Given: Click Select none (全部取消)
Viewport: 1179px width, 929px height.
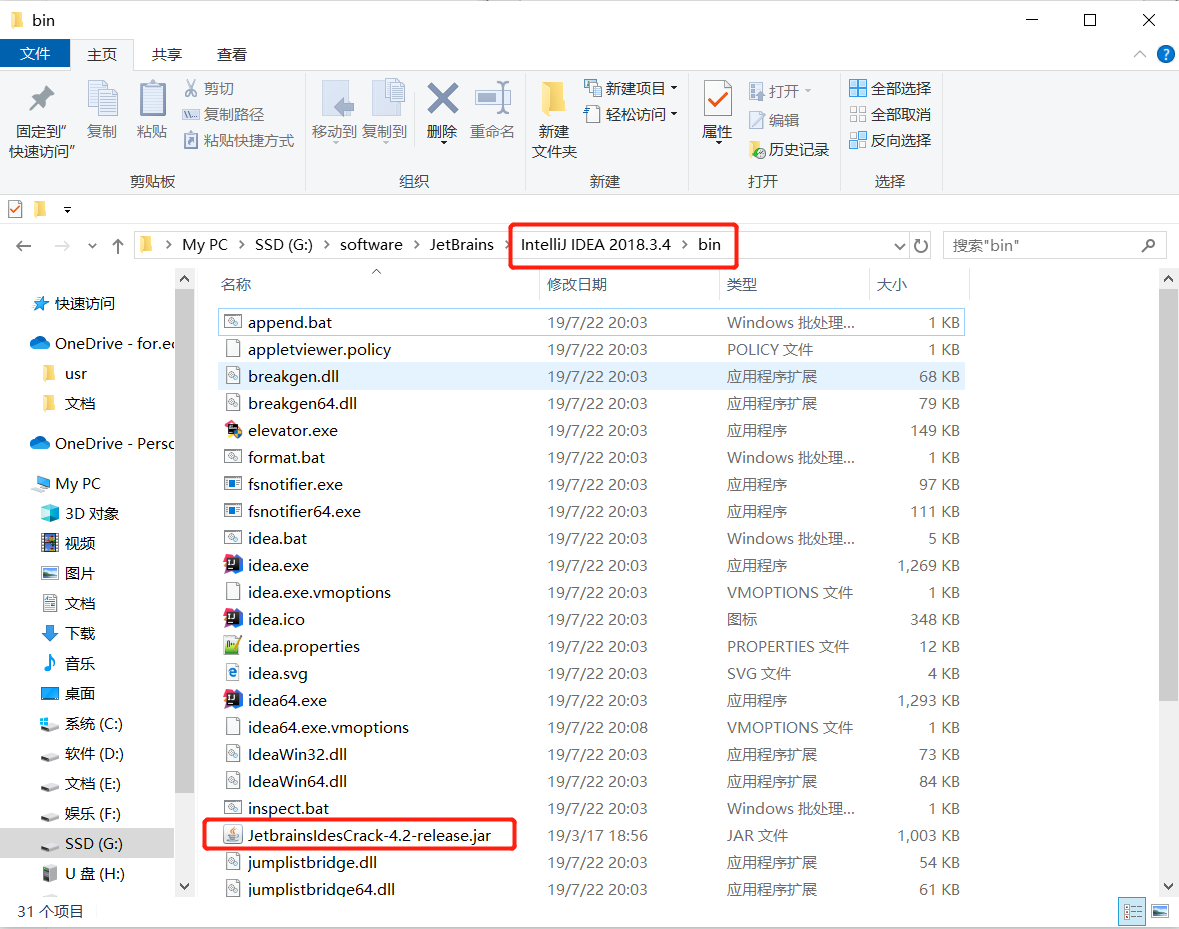Looking at the screenshot, I should click(x=890, y=114).
